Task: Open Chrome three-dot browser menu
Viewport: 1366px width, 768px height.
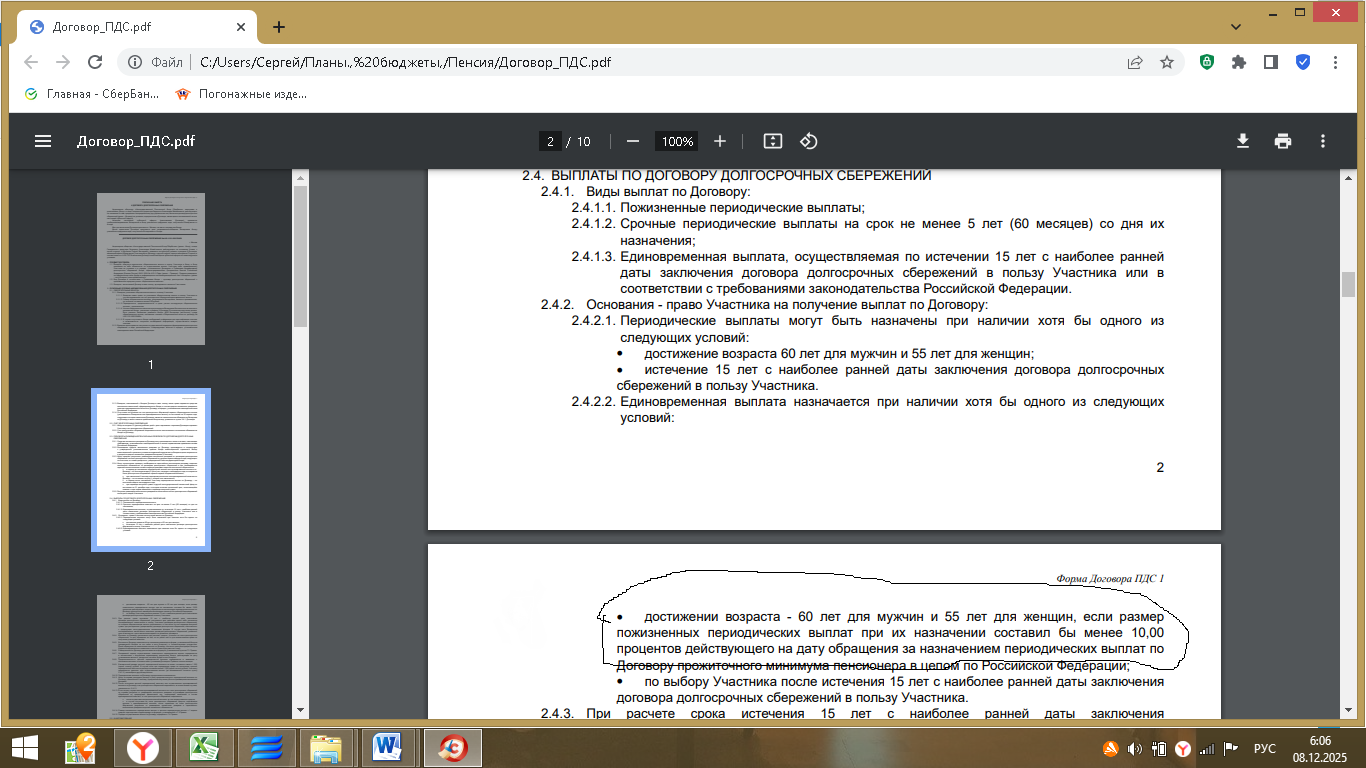Action: [x=1335, y=62]
